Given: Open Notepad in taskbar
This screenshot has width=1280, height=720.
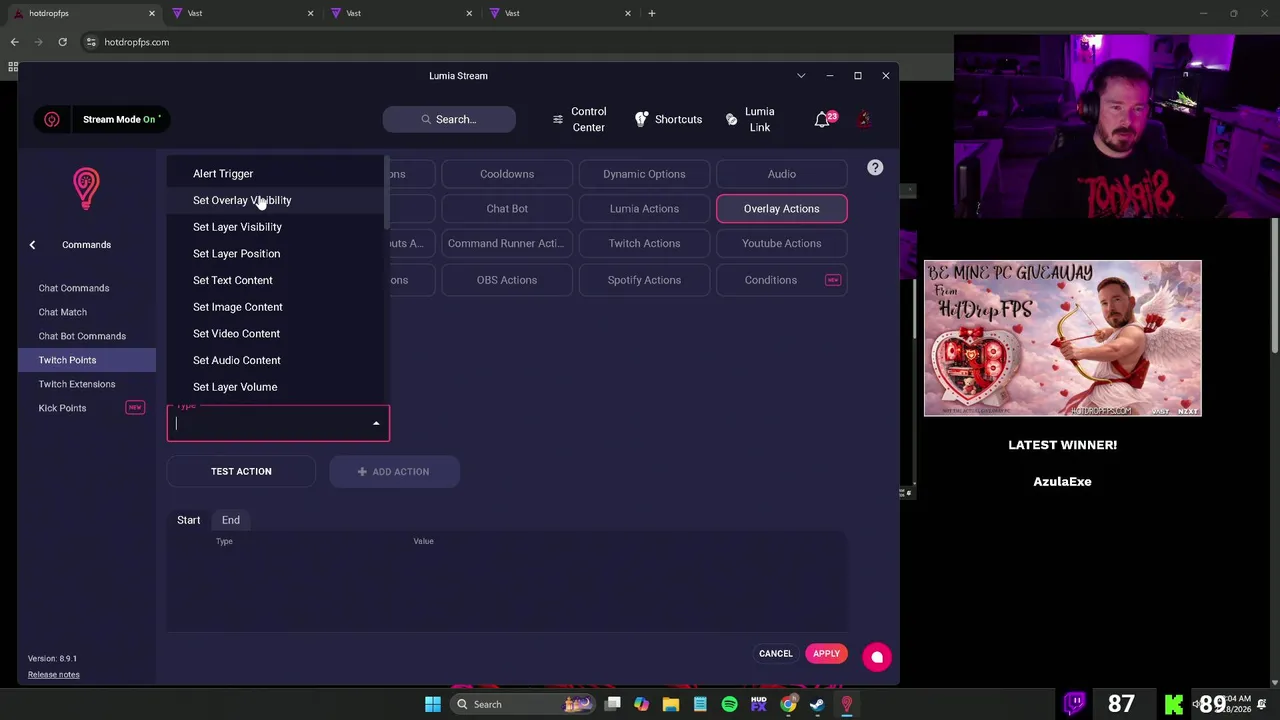Looking at the screenshot, I should coord(700,704).
